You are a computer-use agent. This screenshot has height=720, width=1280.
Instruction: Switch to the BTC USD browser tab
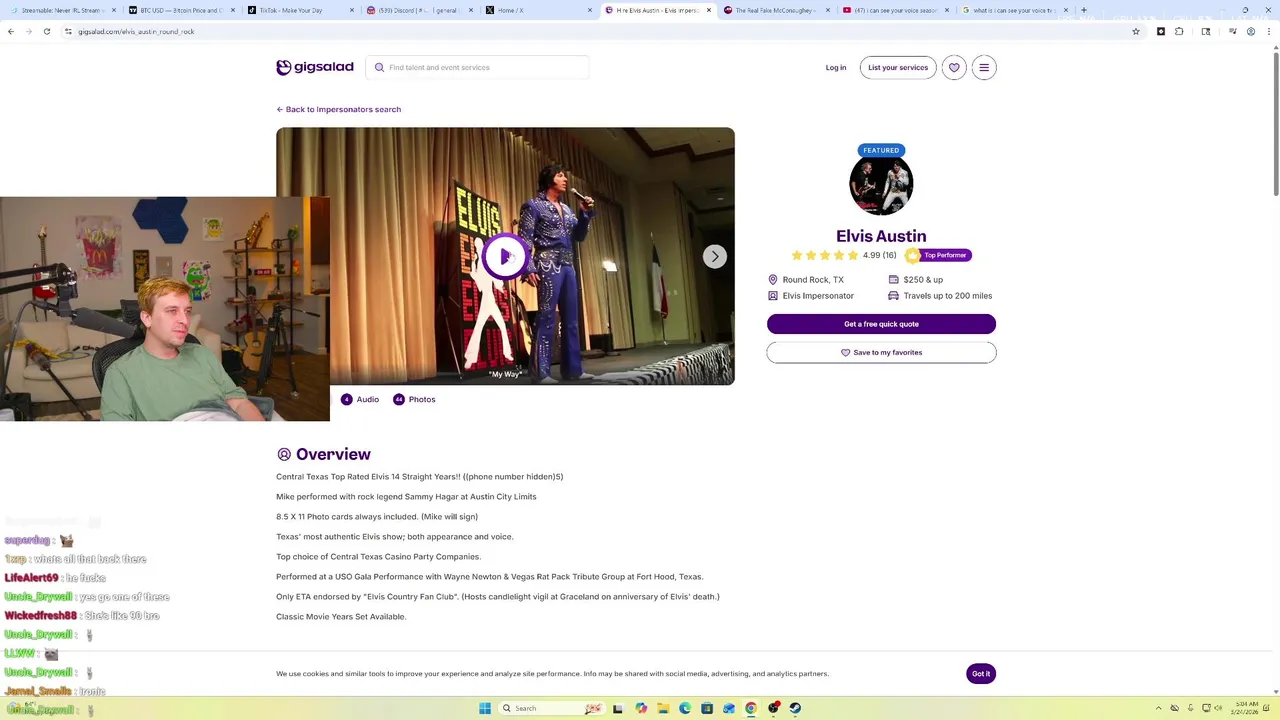pos(180,10)
